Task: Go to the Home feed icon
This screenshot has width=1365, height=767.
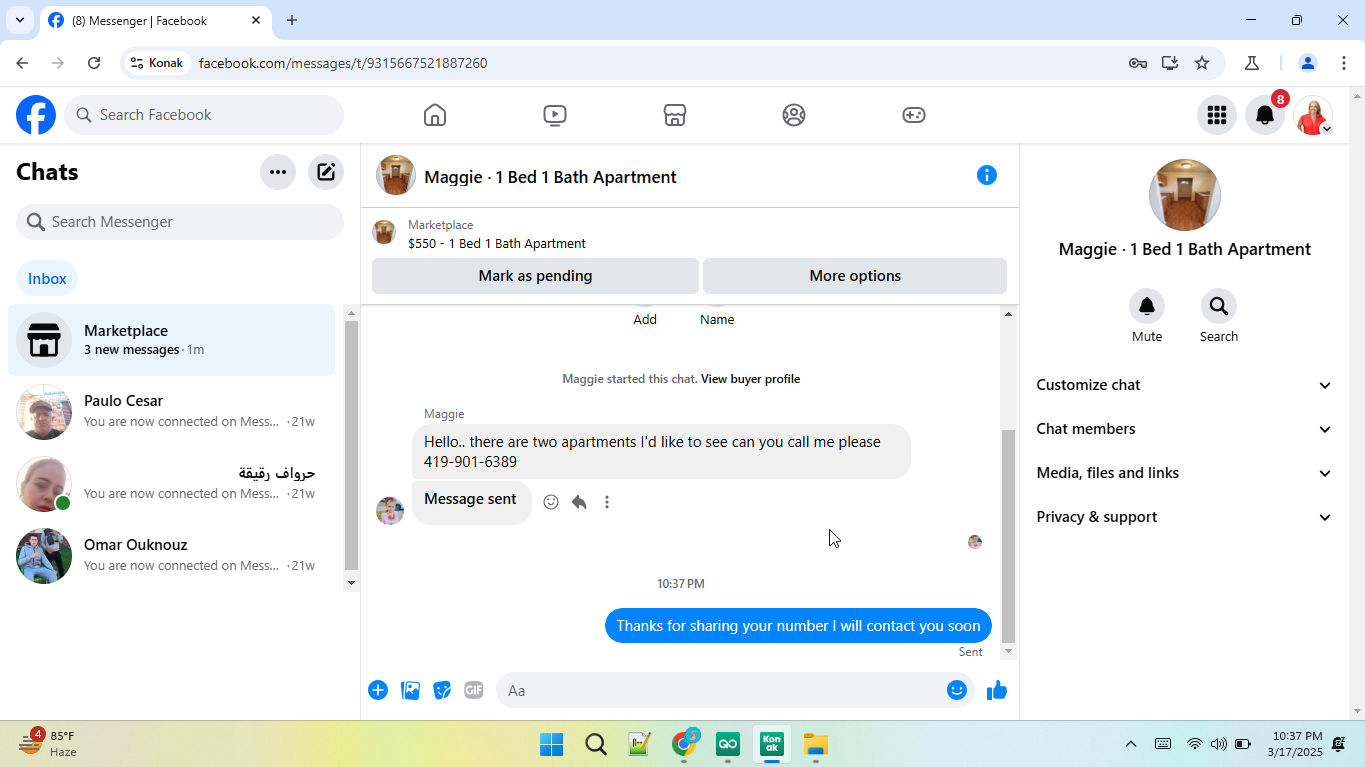Action: coord(435,115)
